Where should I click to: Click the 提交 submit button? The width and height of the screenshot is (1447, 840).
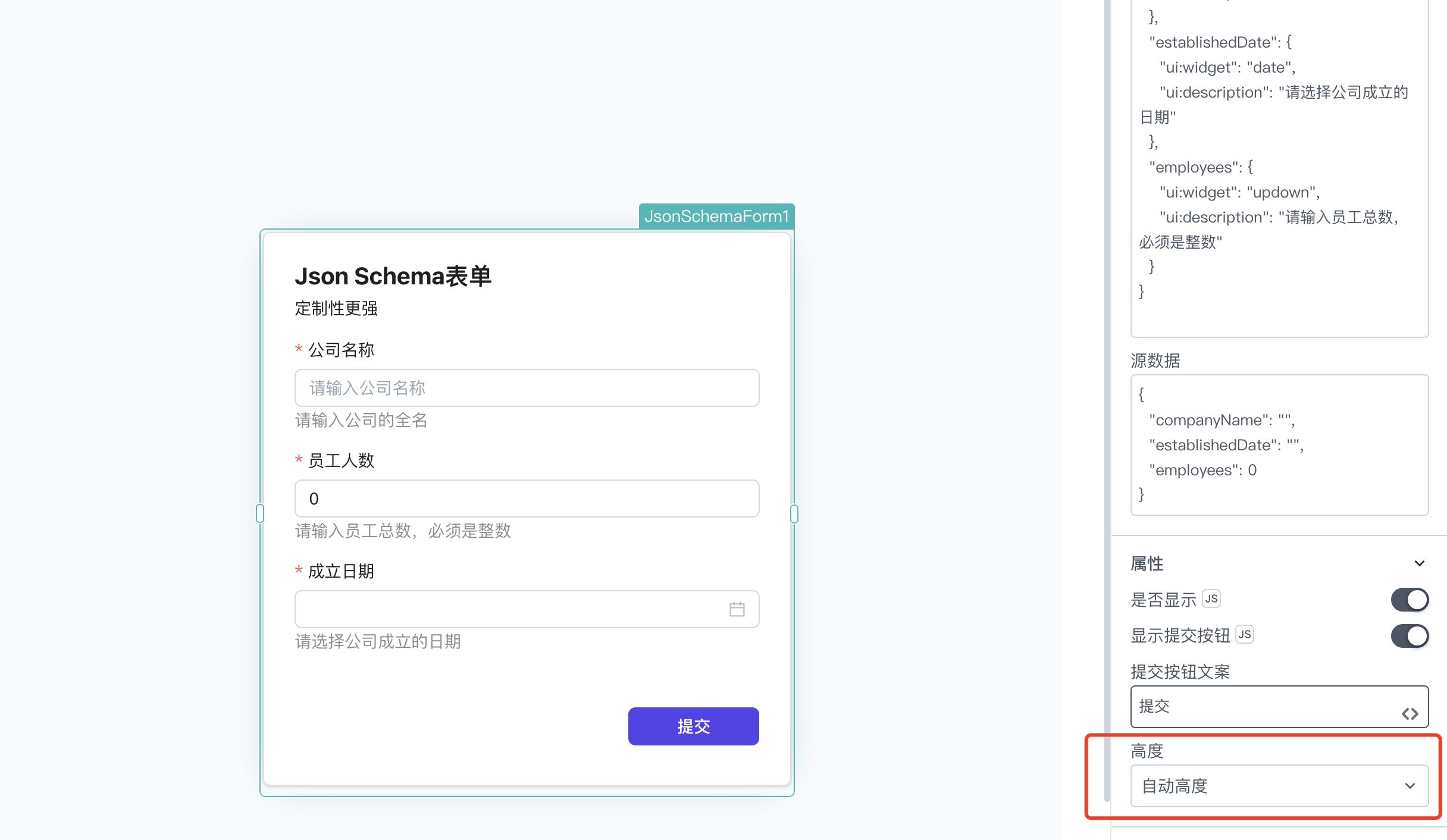click(693, 726)
